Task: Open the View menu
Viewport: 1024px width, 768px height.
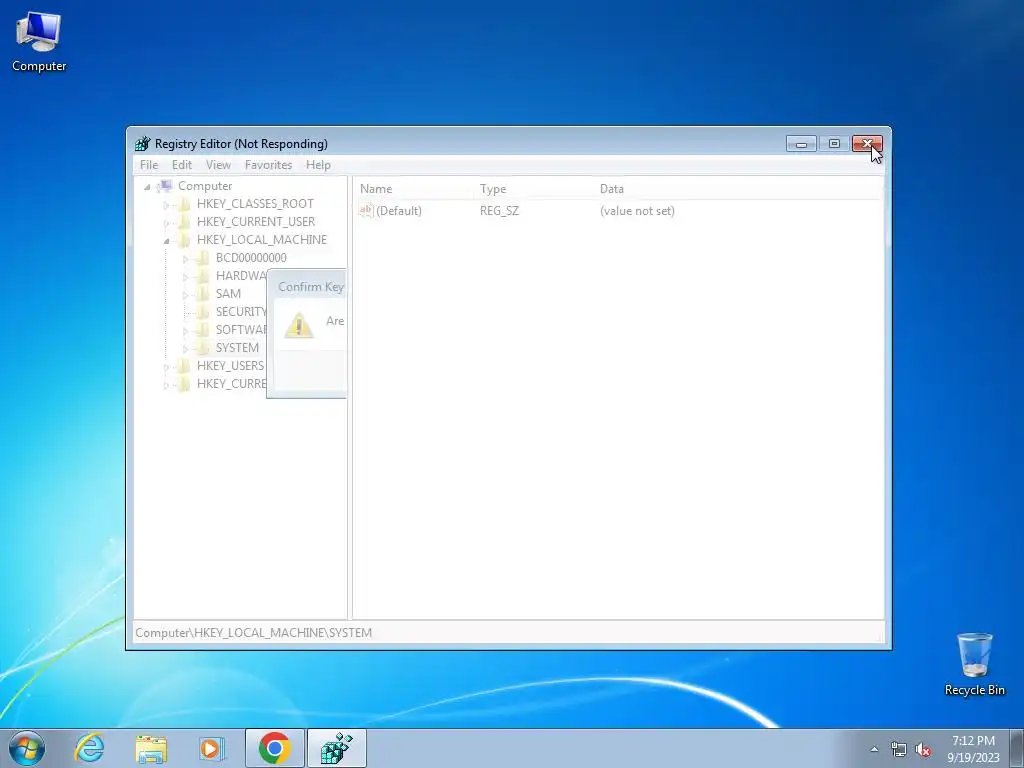Action: click(218, 165)
